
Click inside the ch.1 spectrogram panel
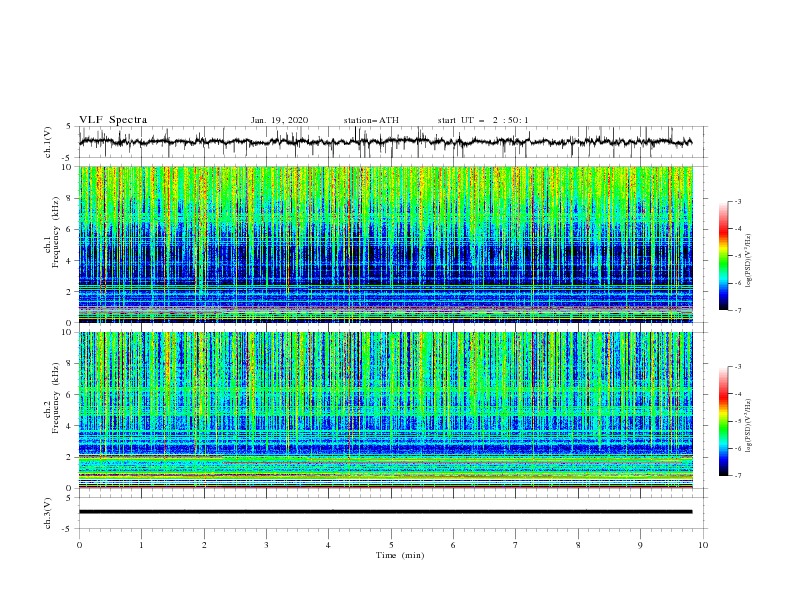386,244
